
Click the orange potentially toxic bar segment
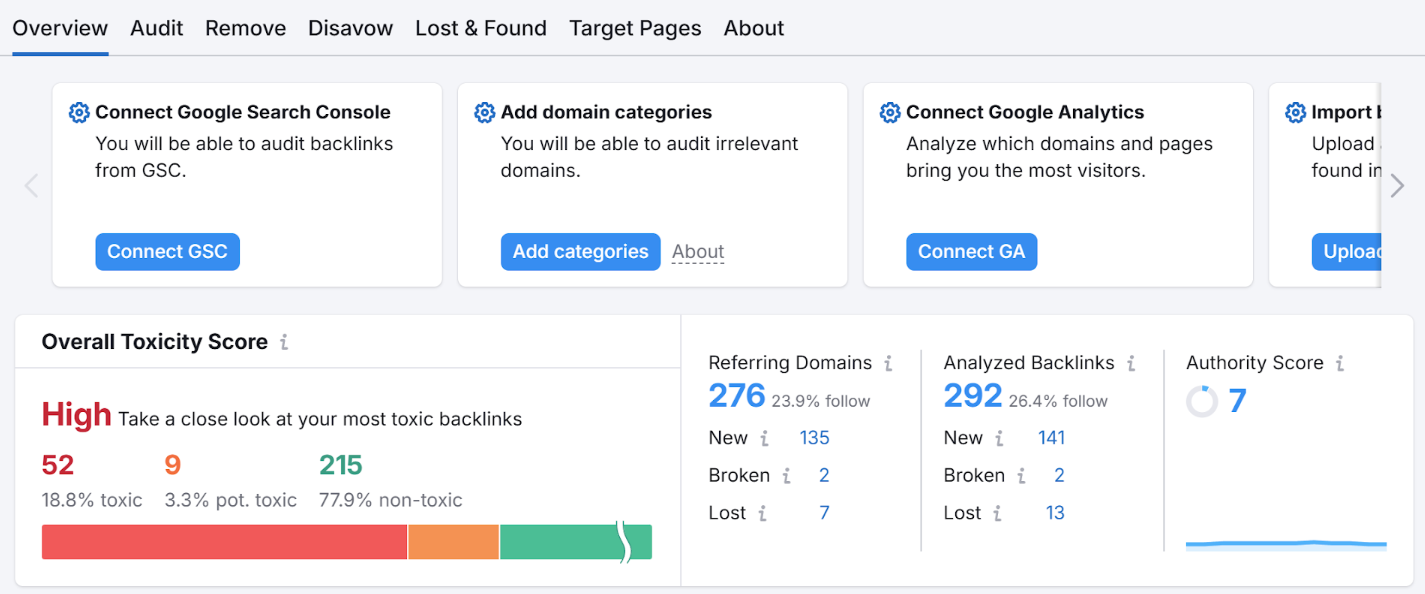(x=453, y=542)
